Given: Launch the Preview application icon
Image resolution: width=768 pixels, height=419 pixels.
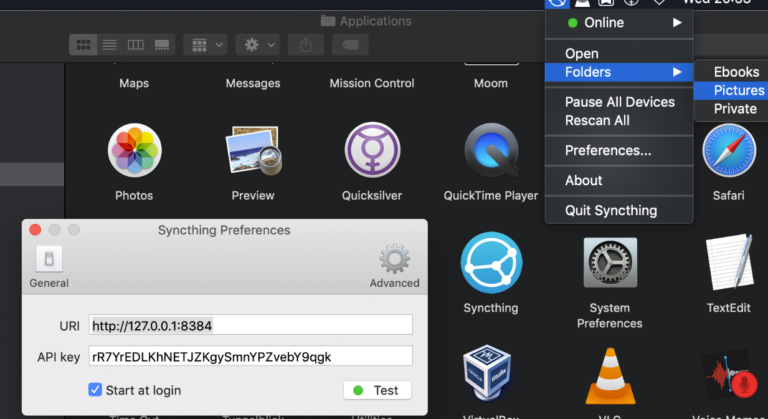Looking at the screenshot, I should tap(252, 151).
